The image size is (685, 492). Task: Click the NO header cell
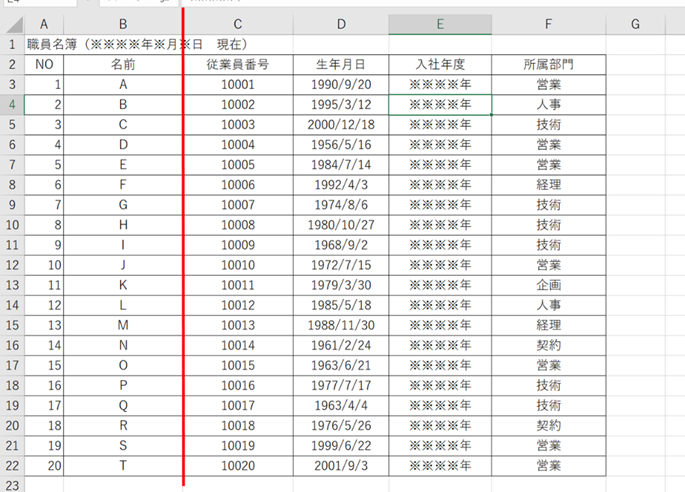[x=43, y=65]
